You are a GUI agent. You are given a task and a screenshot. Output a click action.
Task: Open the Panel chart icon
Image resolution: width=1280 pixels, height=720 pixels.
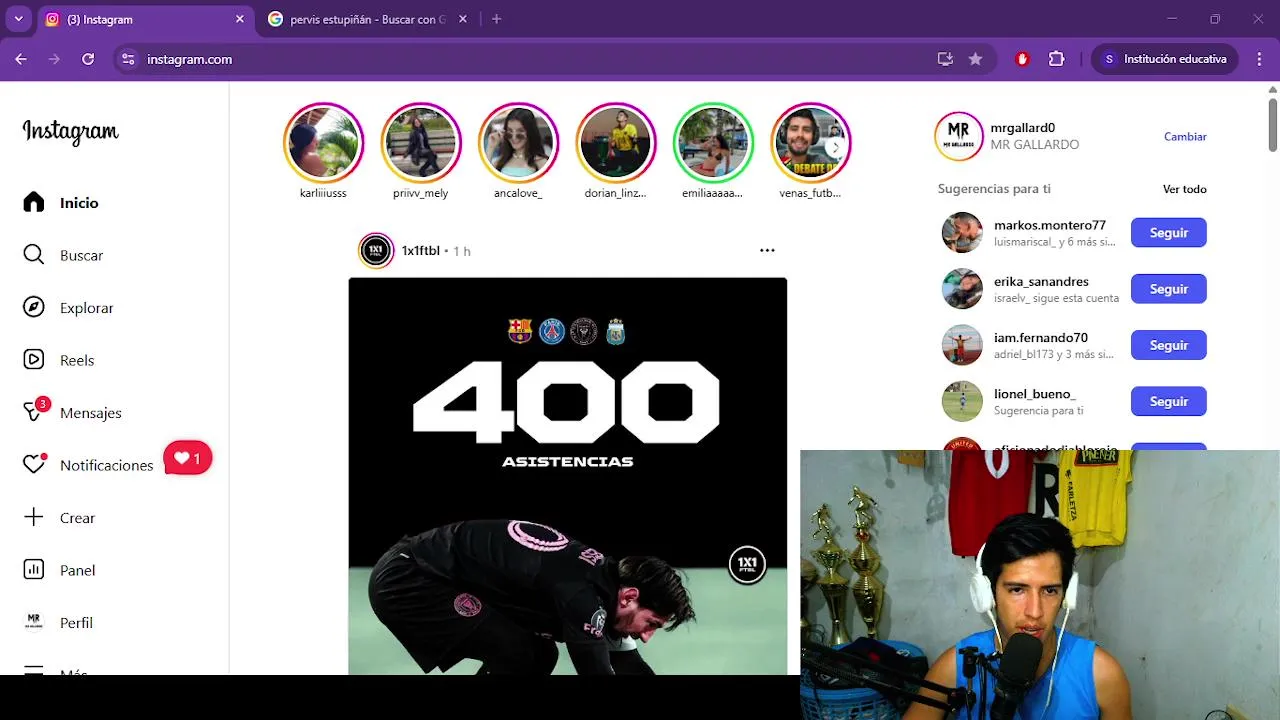point(34,570)
